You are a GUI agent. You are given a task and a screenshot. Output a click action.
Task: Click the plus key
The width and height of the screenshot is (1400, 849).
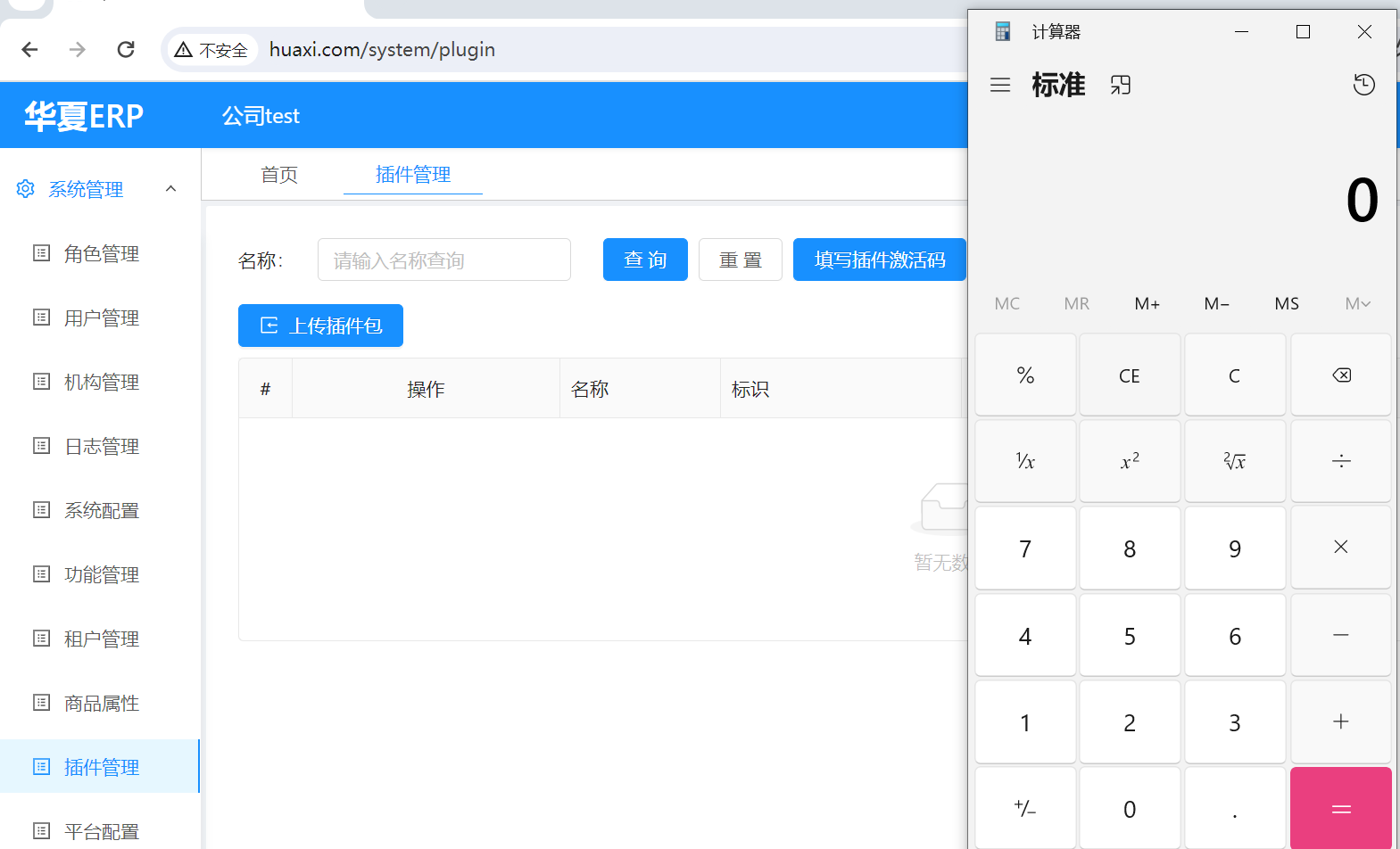pos(1341,721)
